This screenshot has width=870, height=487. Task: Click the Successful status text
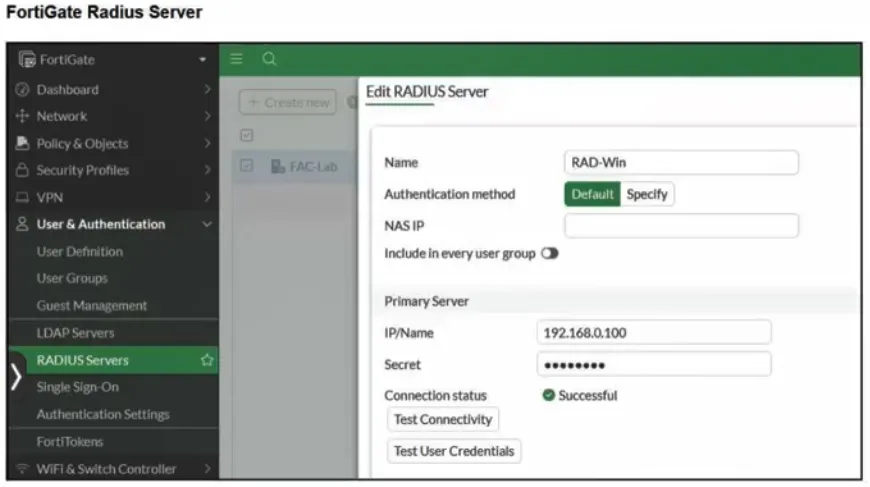pyautogui.click(x=588, y=395)
